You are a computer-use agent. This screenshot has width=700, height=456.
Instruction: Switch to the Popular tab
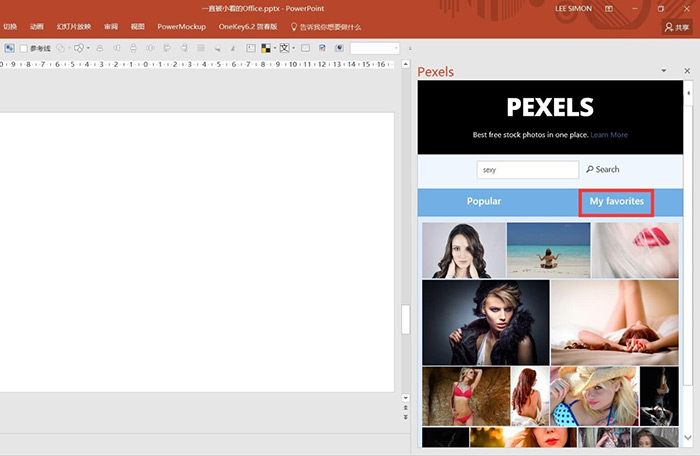coord(484,201)
